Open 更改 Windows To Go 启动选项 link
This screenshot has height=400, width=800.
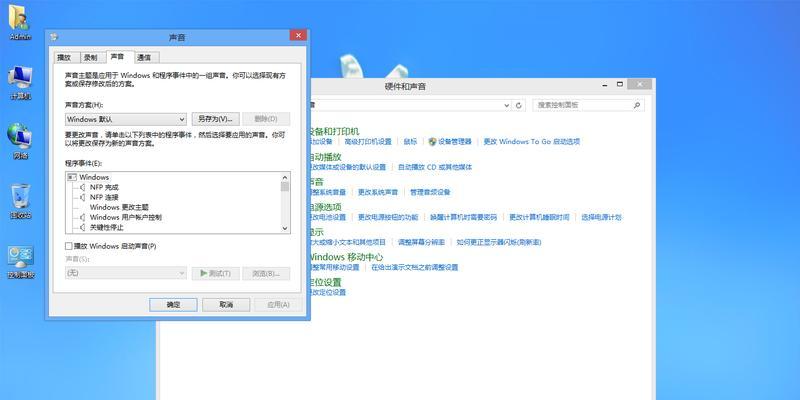pyautogui.click(x=532, y=142)
